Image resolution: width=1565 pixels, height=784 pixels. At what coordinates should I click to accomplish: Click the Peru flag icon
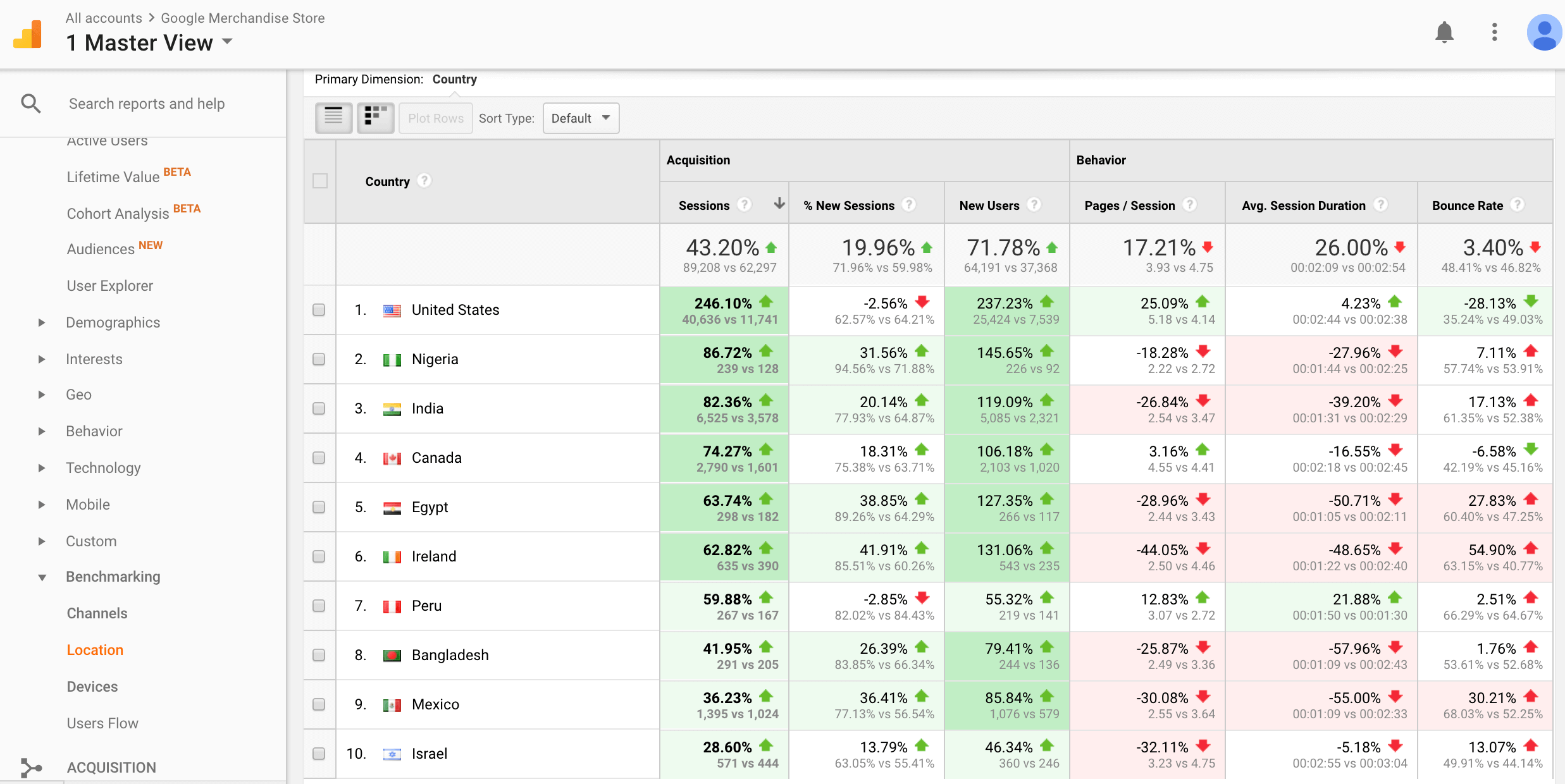pyautogui.click(x=392, y=606)
